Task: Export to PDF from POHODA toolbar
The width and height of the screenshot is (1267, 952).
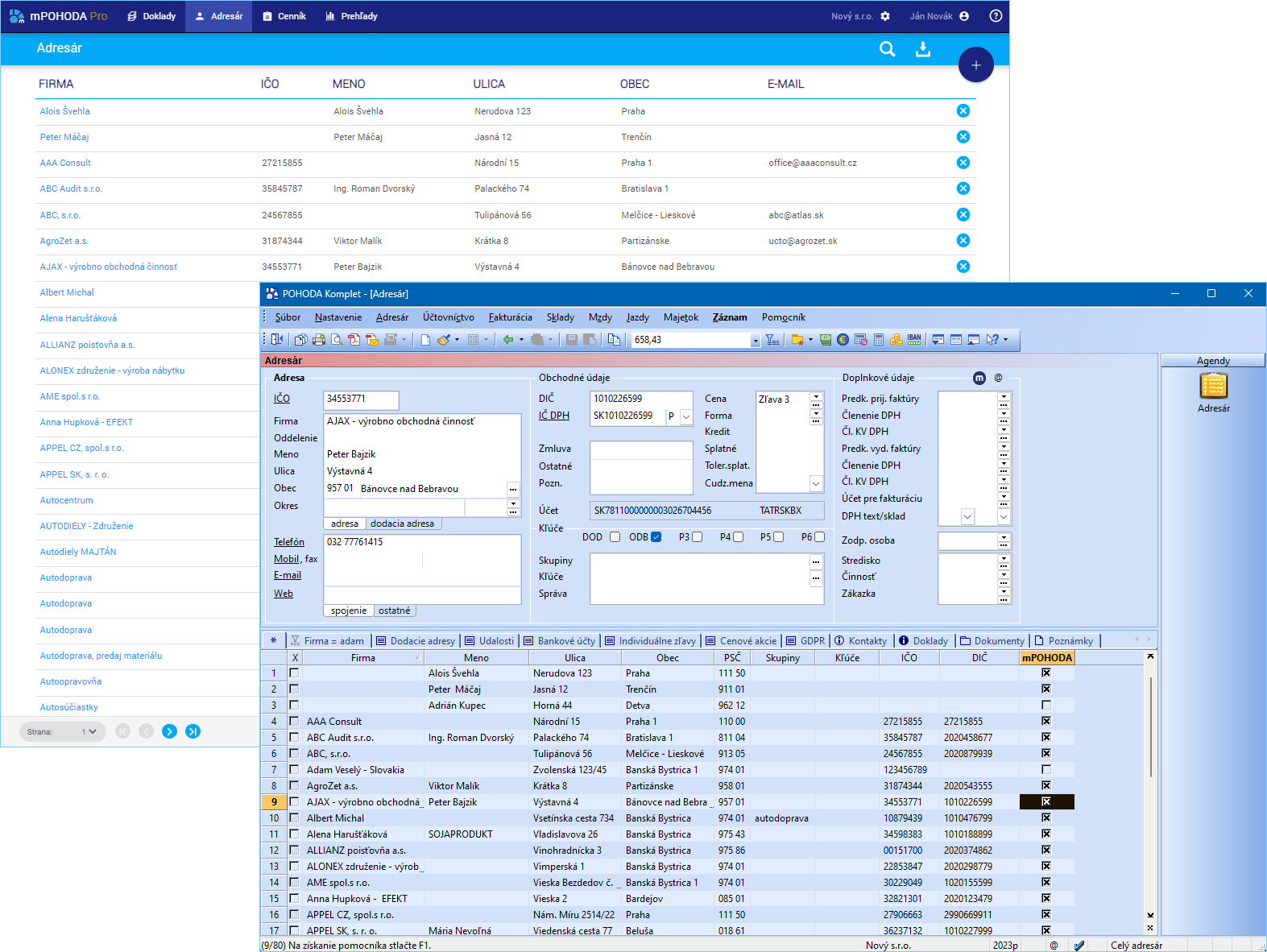Action: (x=354, y=340)
